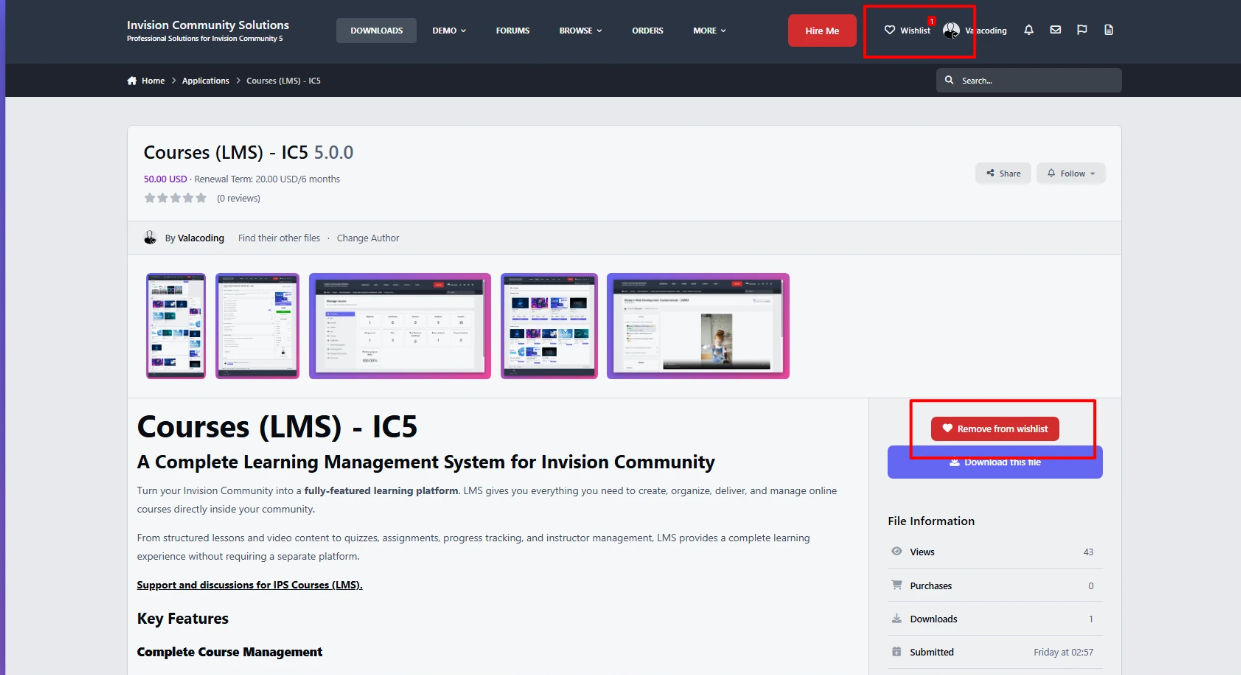Click the search magnifier icon
1241x675 pixels.
click(x=949, y=80)
